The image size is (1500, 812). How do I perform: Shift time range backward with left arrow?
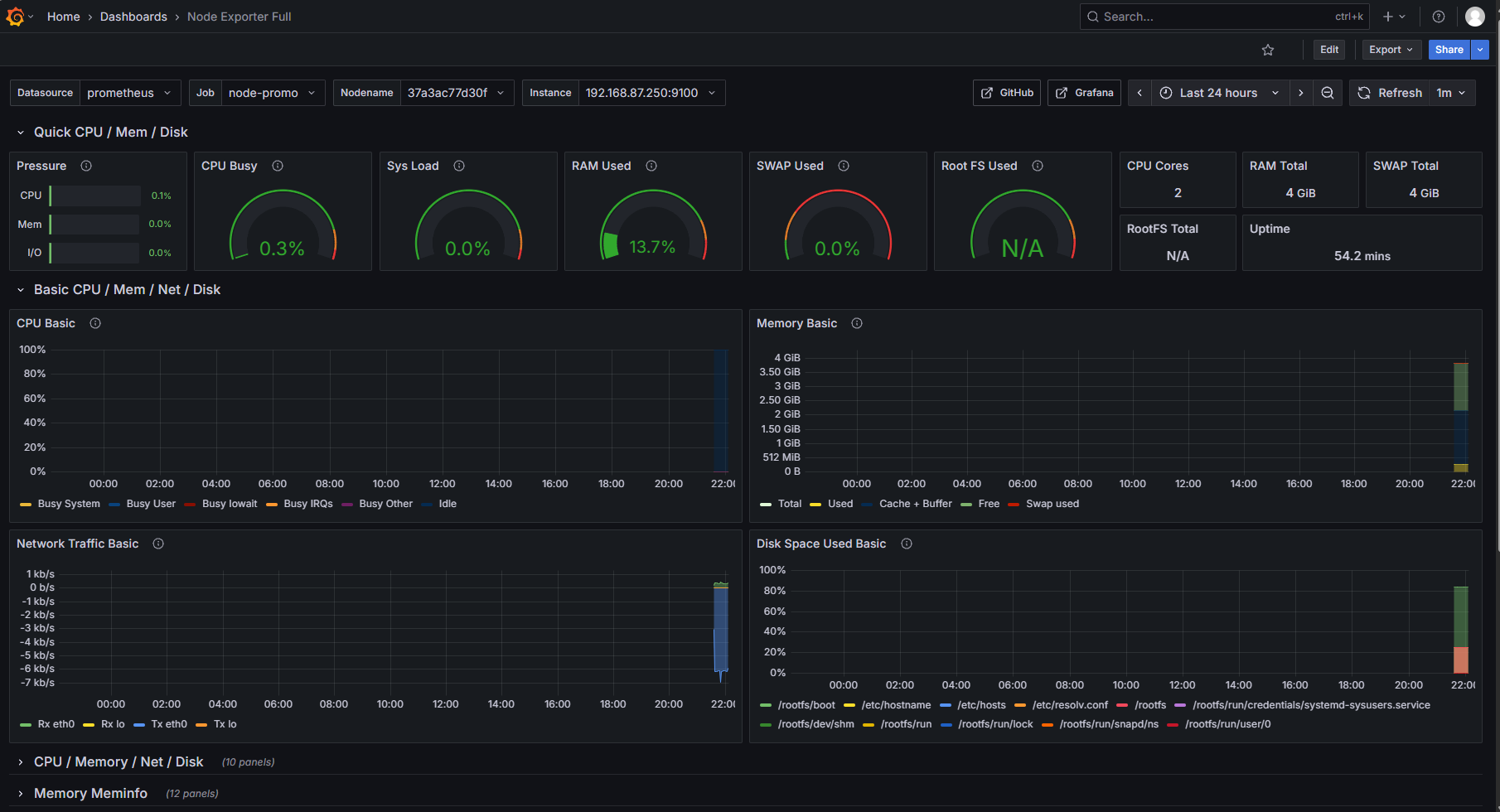point(1140,93)
